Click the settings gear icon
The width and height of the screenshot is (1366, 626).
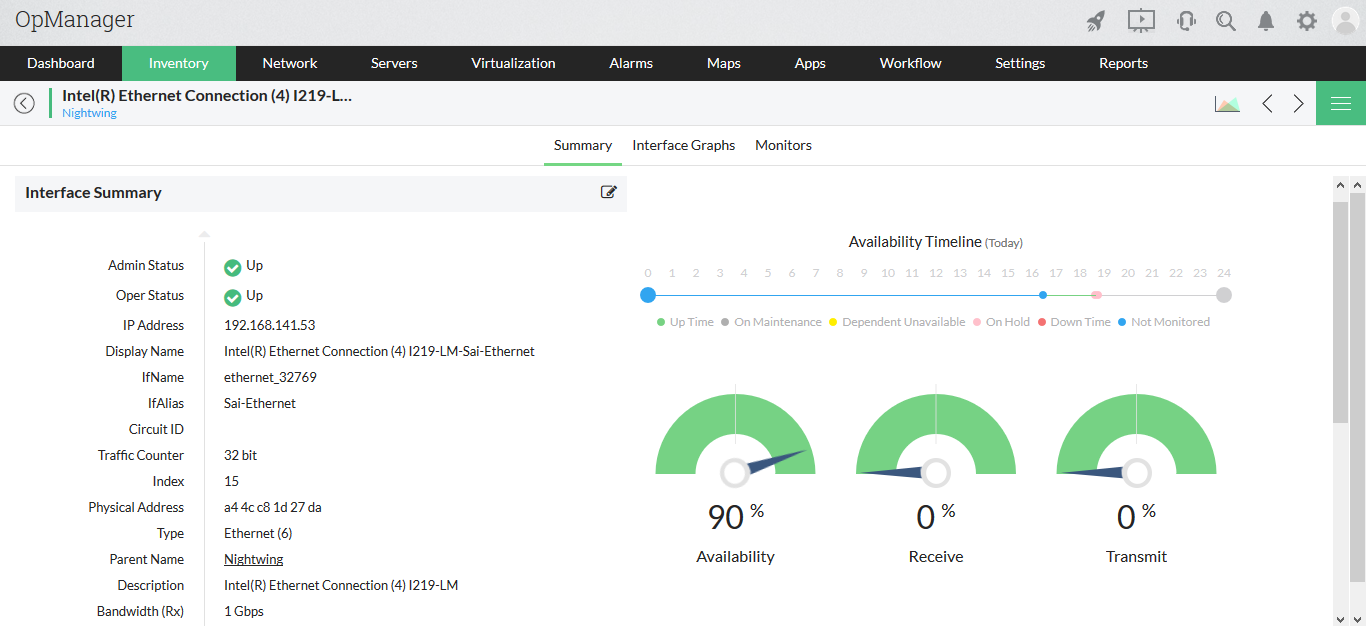(x=1306, y=21)
